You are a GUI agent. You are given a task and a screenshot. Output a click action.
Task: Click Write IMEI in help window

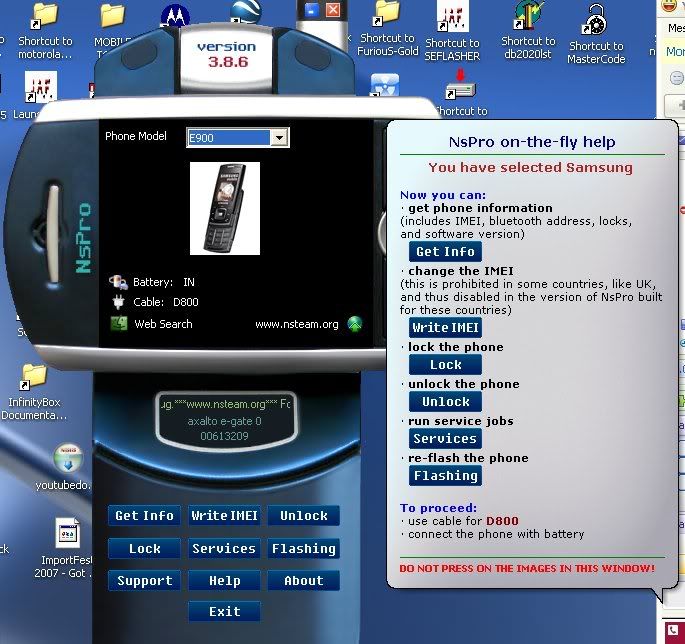click(x=446, y=328)
